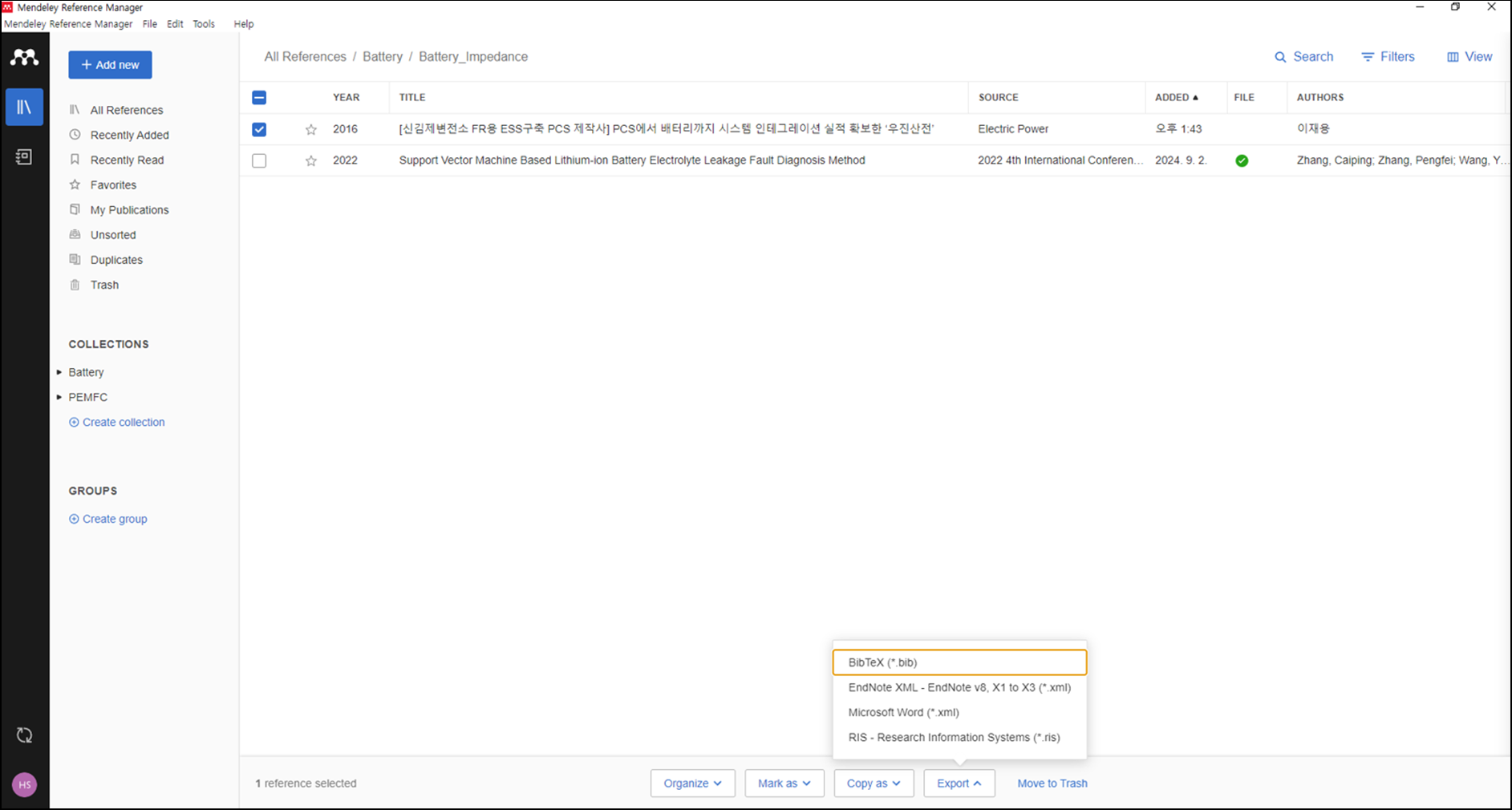The width and height of the screenshot is (1512, 810).
Task: Choose RIS export format
Action: click(959, 737)
